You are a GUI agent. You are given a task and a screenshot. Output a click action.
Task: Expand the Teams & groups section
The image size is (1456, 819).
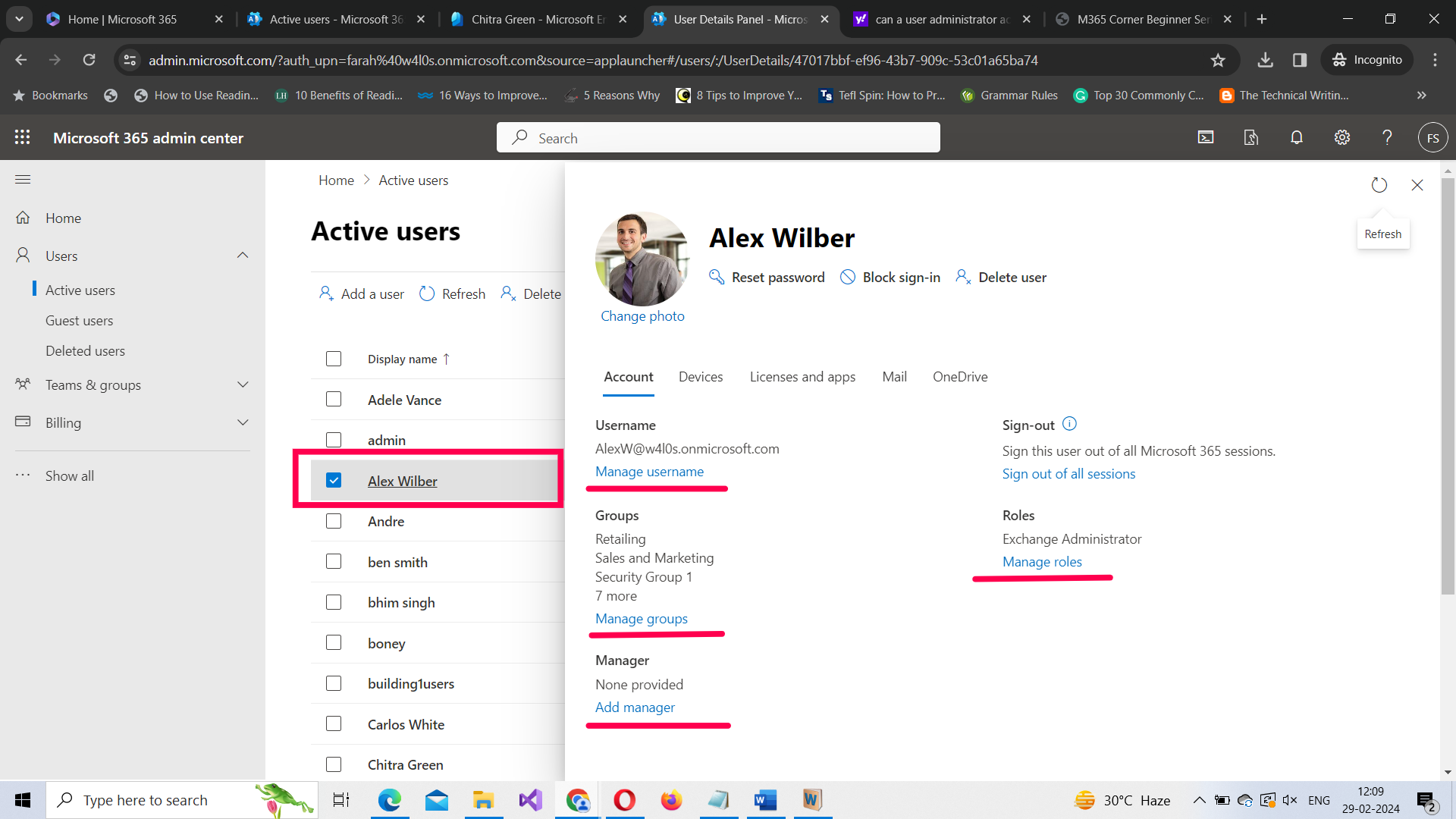point(243,384)
